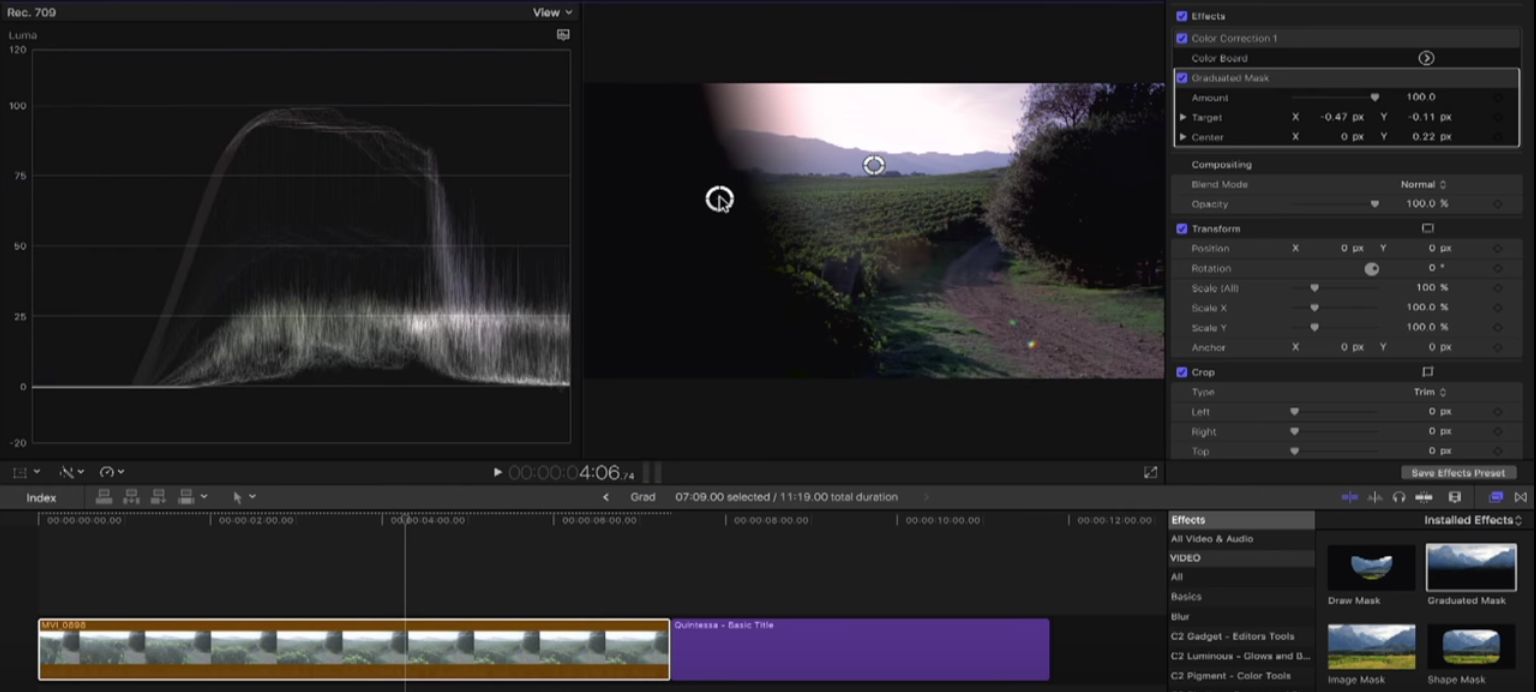Click the Overwrite clip edit icon
This screenshot has width=1536, height=692.
[x=185, y=497]
